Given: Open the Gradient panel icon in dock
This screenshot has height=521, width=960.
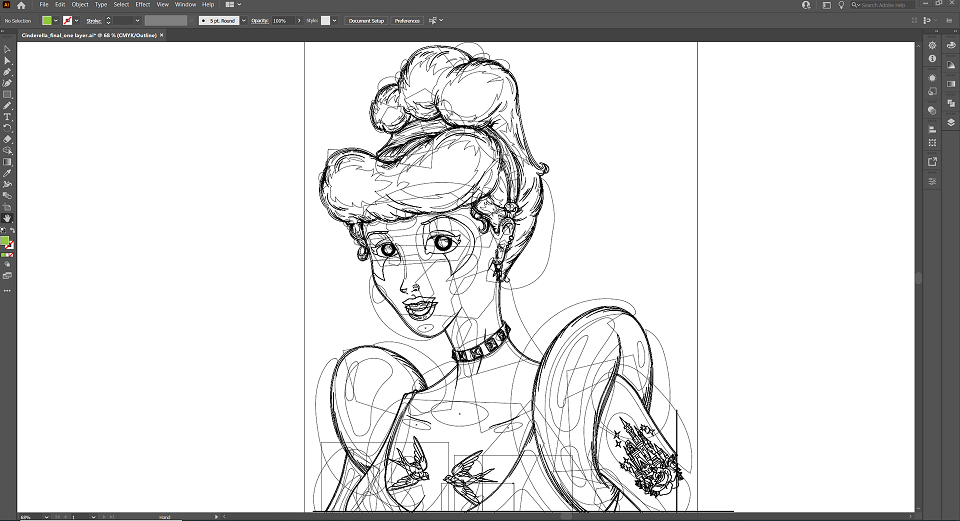Looking at the screenshot, I should click(x=951, y=84).
